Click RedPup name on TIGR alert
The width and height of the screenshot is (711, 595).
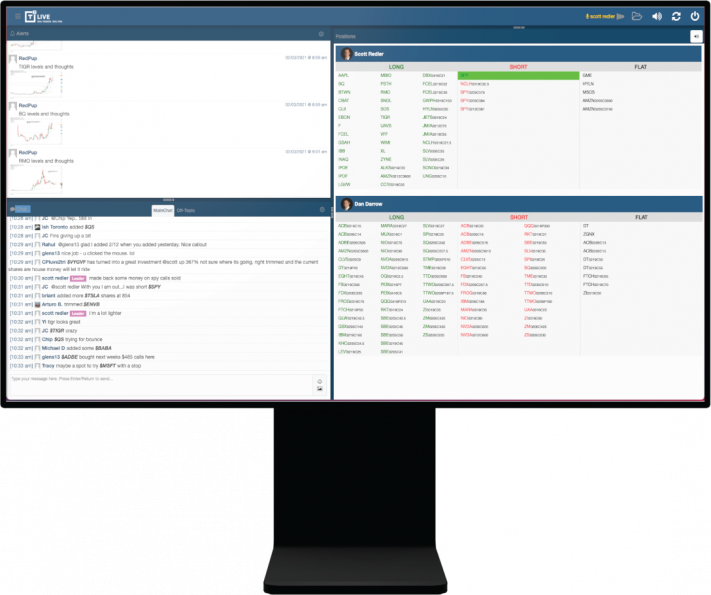coord(28,58)
